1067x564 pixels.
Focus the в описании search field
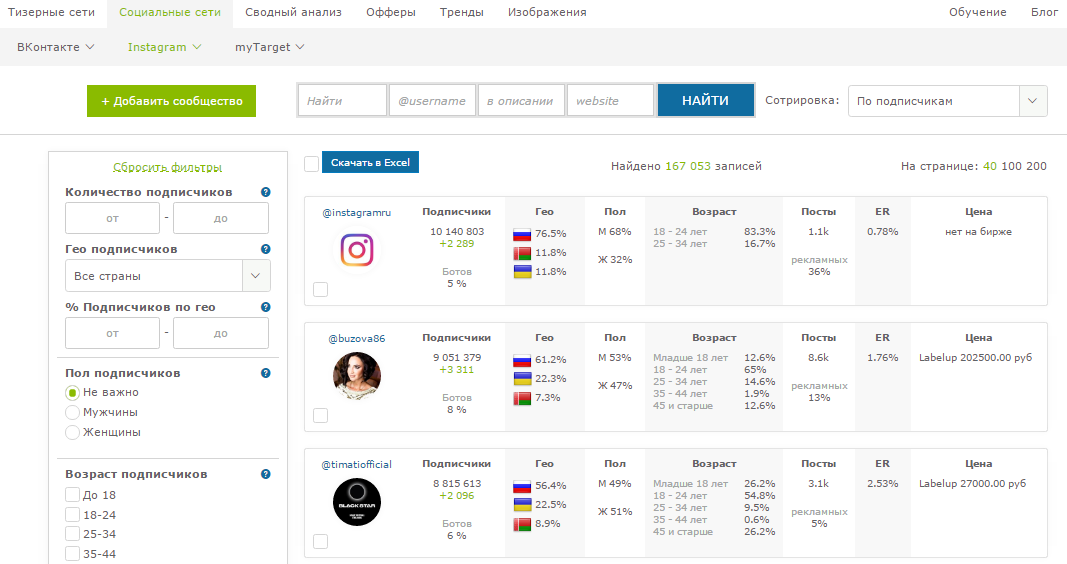click(521, 101)
